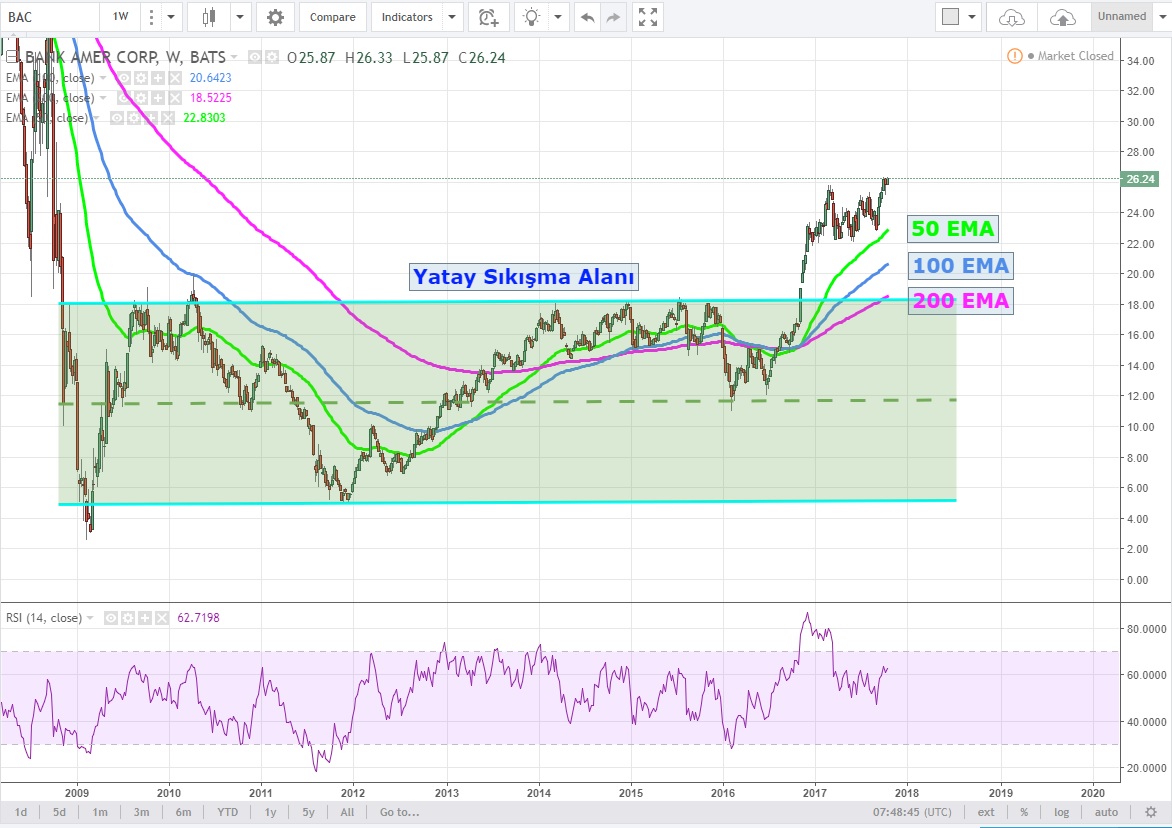Click the Compare button
This screenshot has height=828, width=1172.
(x=332, y=17)
